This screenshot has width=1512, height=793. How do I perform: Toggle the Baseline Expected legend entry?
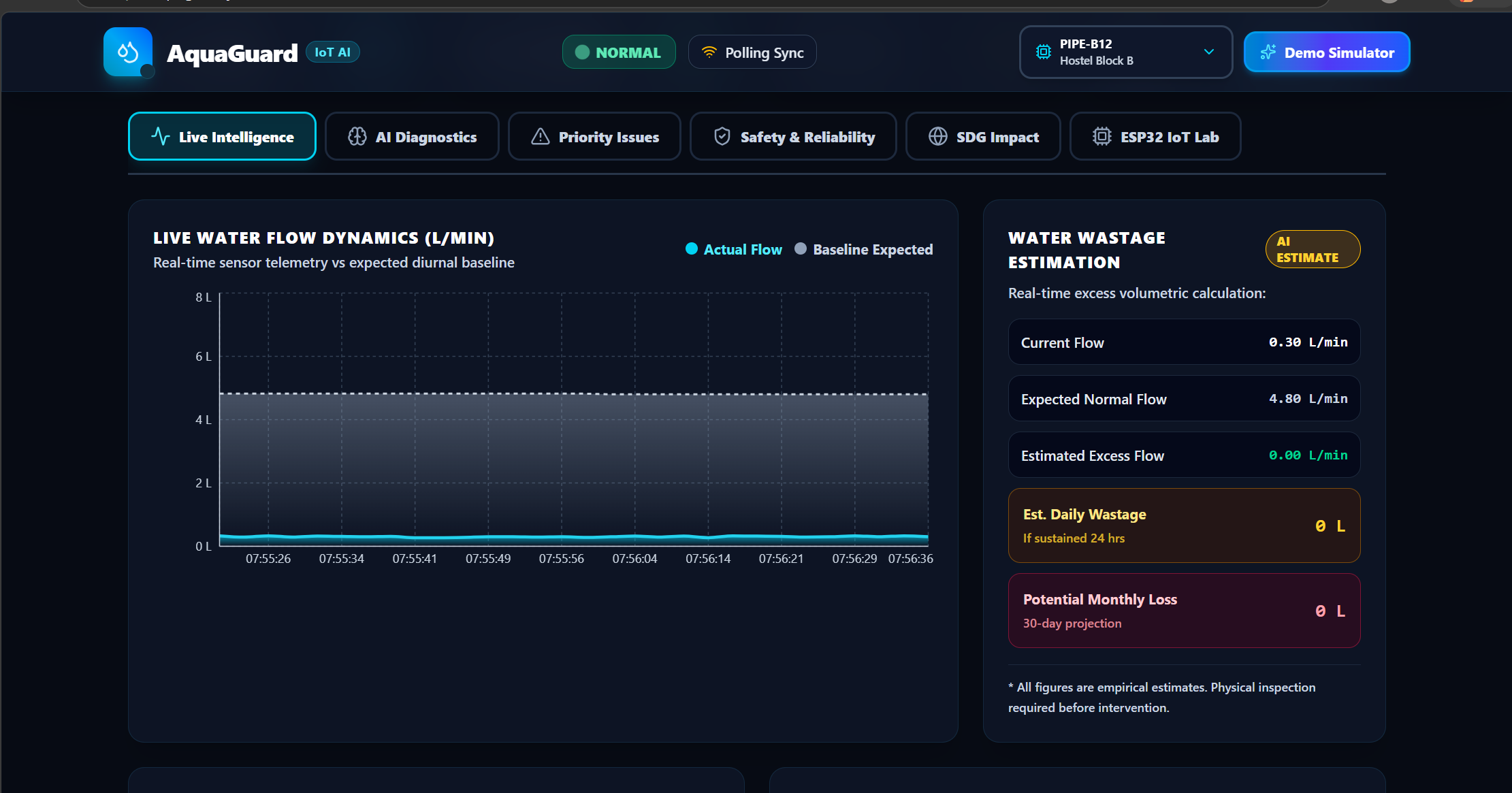pyautogui.click(x=864, y=249)
